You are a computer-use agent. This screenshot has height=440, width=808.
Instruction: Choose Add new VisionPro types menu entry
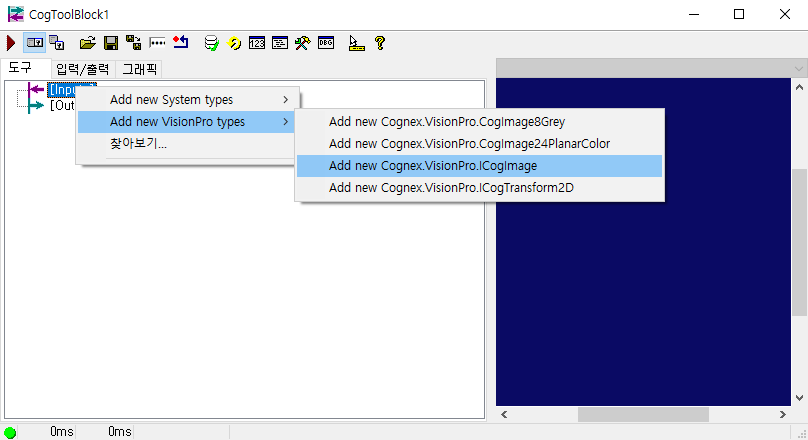click(x=187, y=122)
